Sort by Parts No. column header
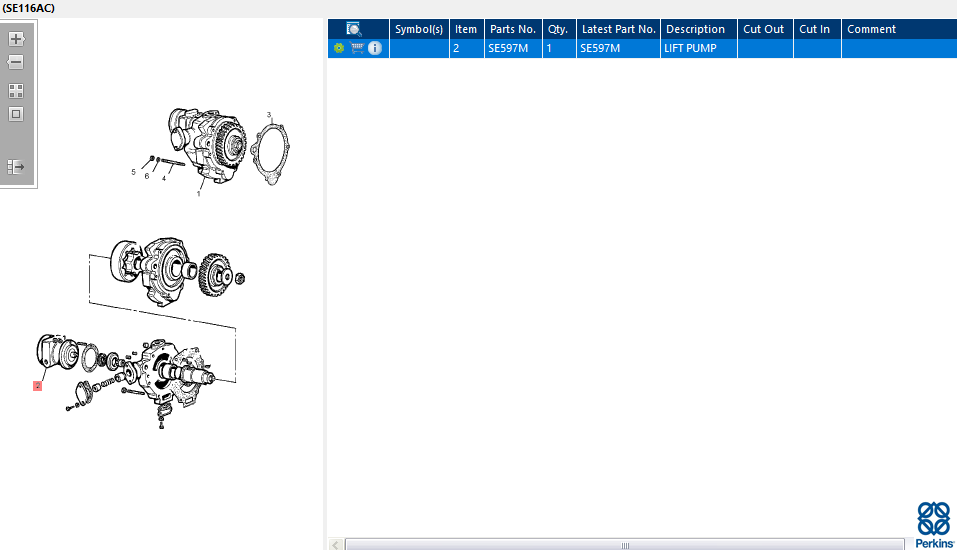Screen dimensions: 957x550 (x=513, y=29)
